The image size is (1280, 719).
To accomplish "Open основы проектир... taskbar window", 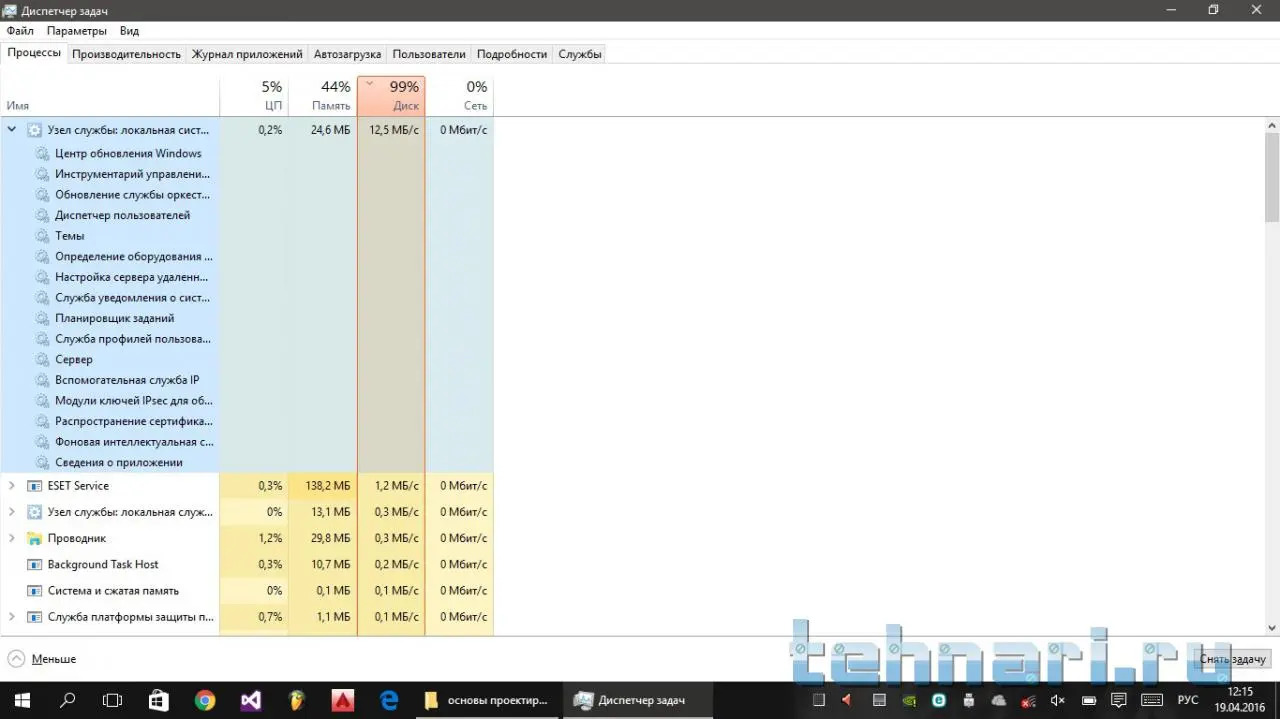I will click(487, 700).
